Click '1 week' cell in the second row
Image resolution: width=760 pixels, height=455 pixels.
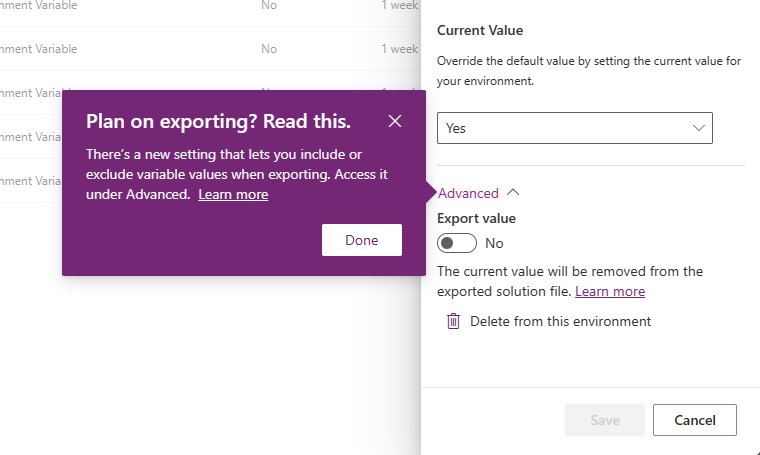399,49
